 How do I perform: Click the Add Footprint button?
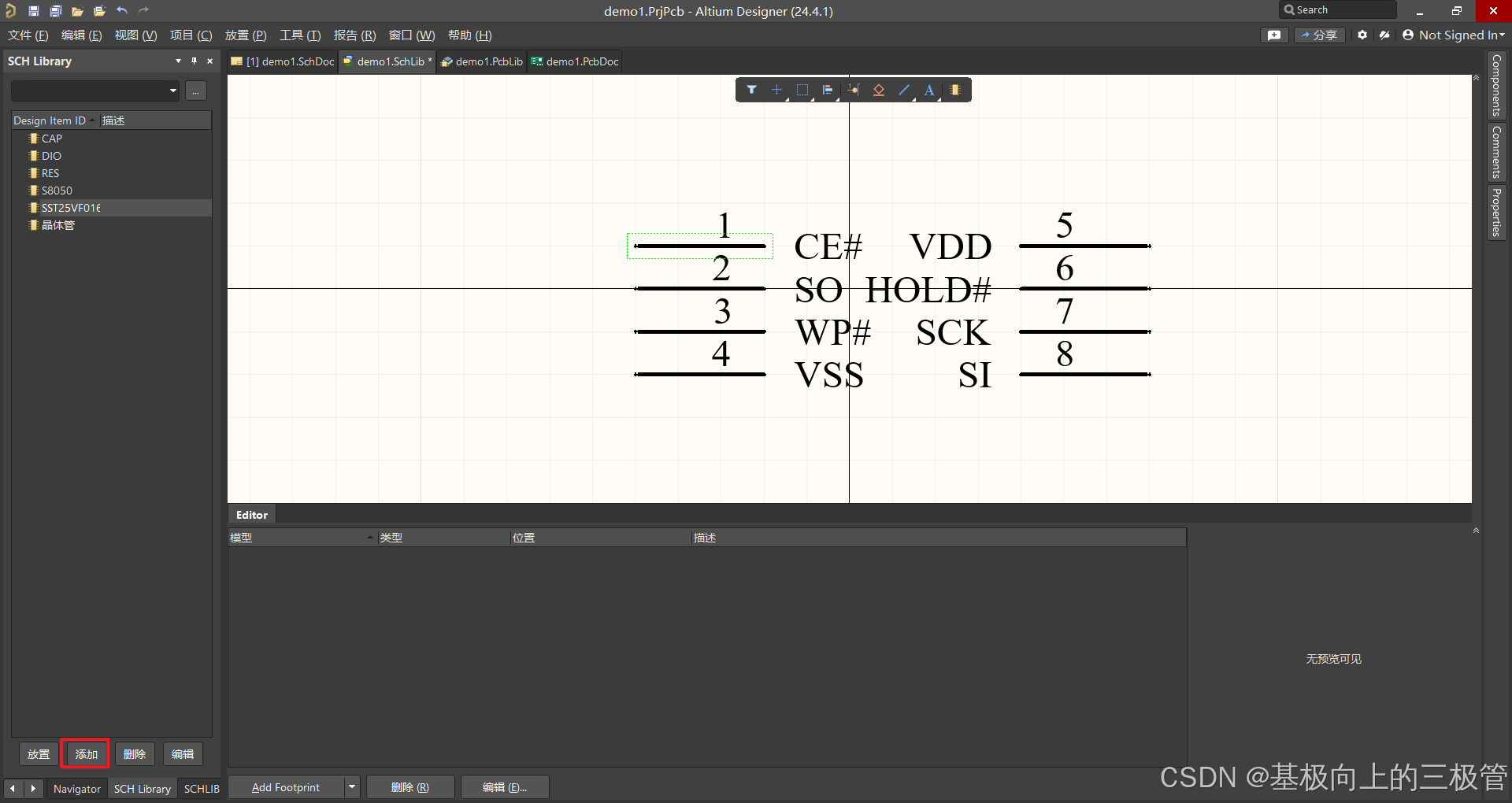(287, 787)
